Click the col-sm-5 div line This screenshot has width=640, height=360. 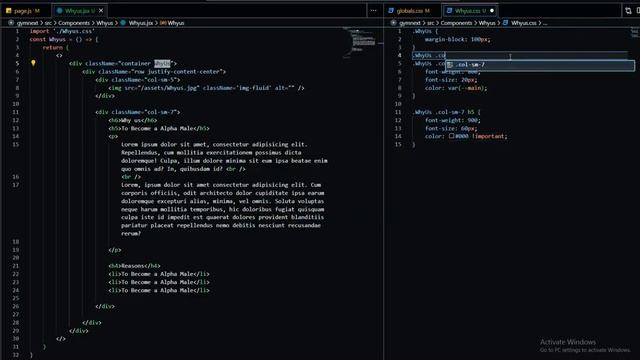[138, 80]
